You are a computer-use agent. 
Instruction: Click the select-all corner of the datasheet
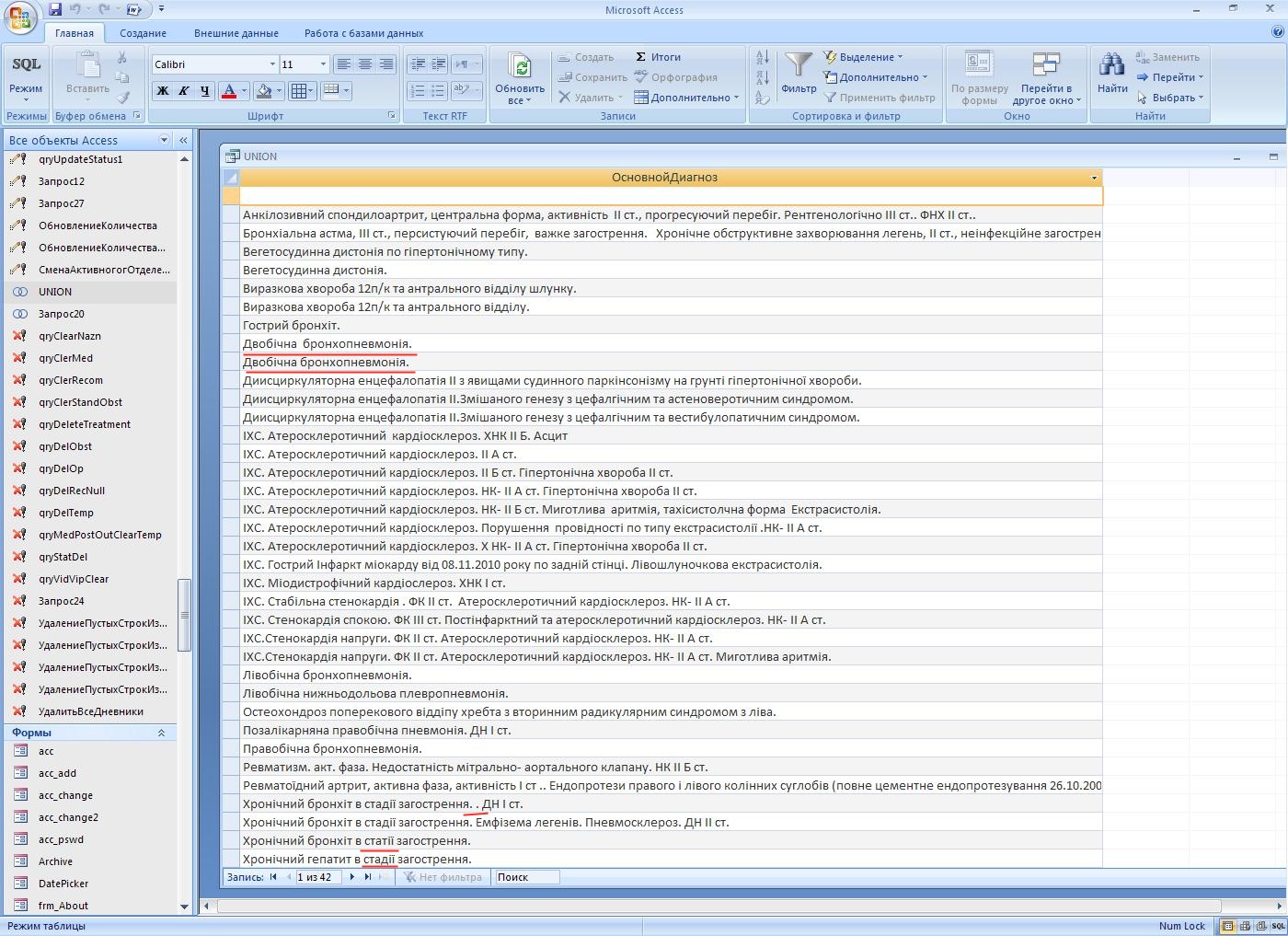pos(231,178)
